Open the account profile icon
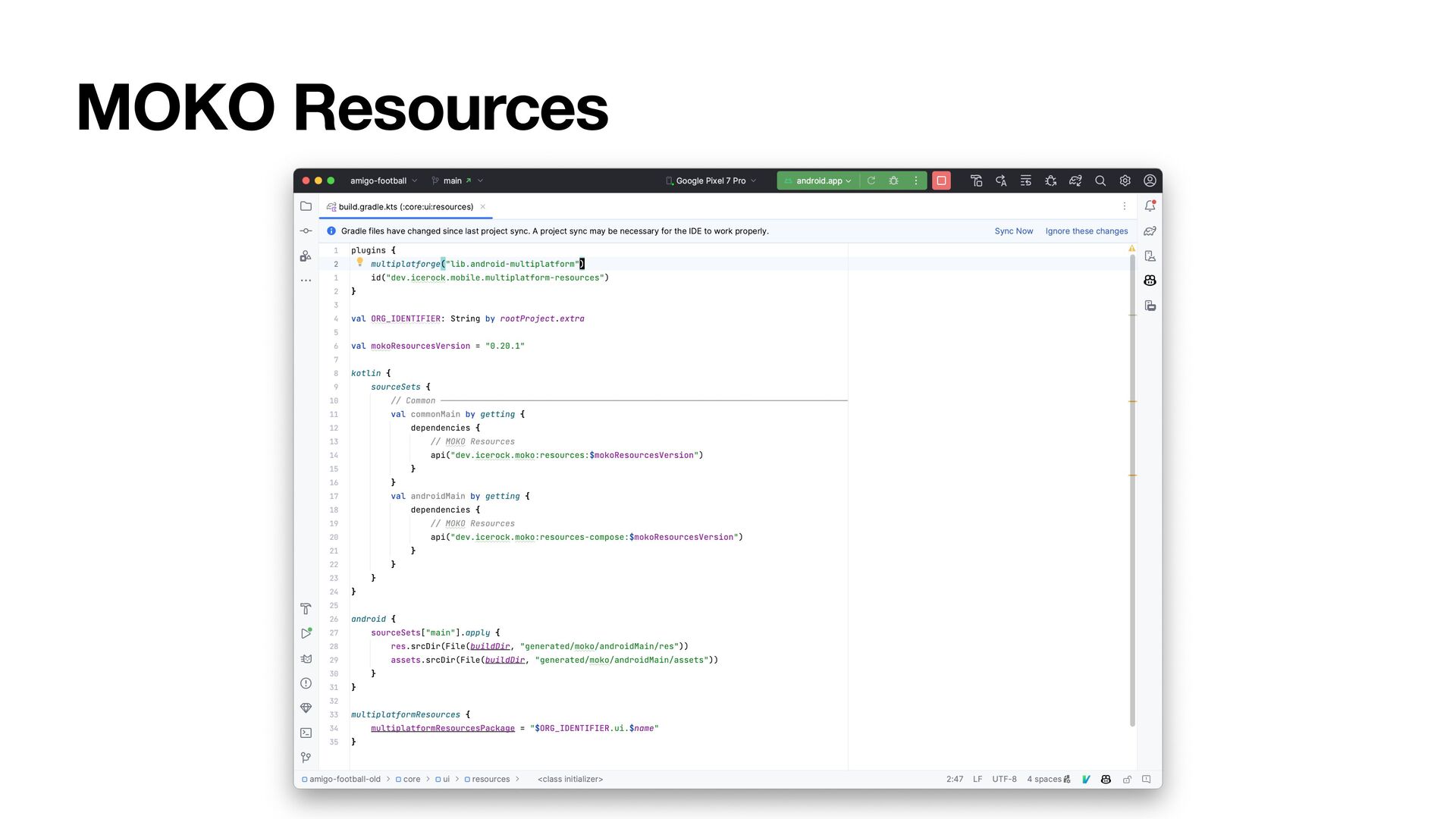Viewport: 1456px width, 819px height. pyautogui.click(x=1150, y=180)
